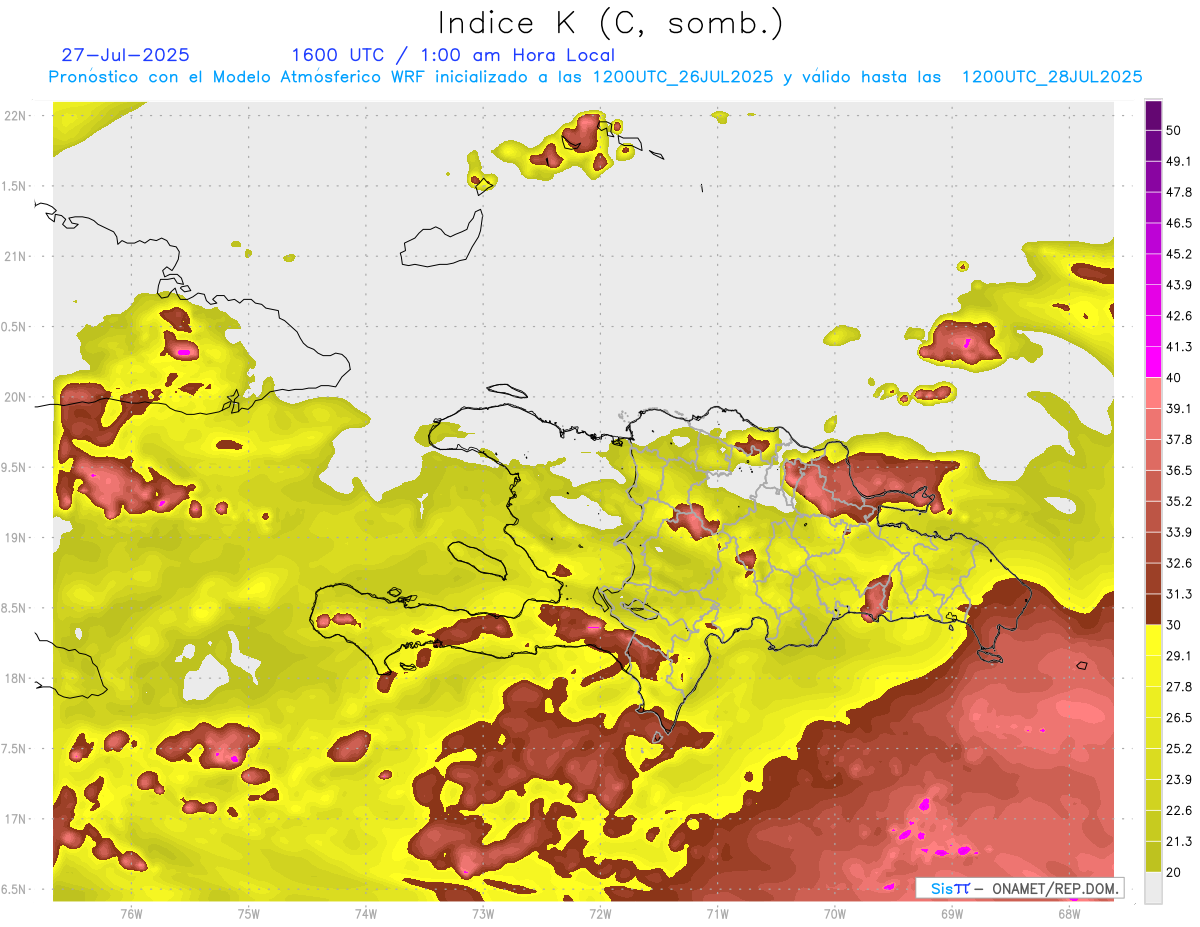This screenshot has height=927, width=1200.
Task: Click the colorbar value '21.3'
Action: coord(1179,841)
